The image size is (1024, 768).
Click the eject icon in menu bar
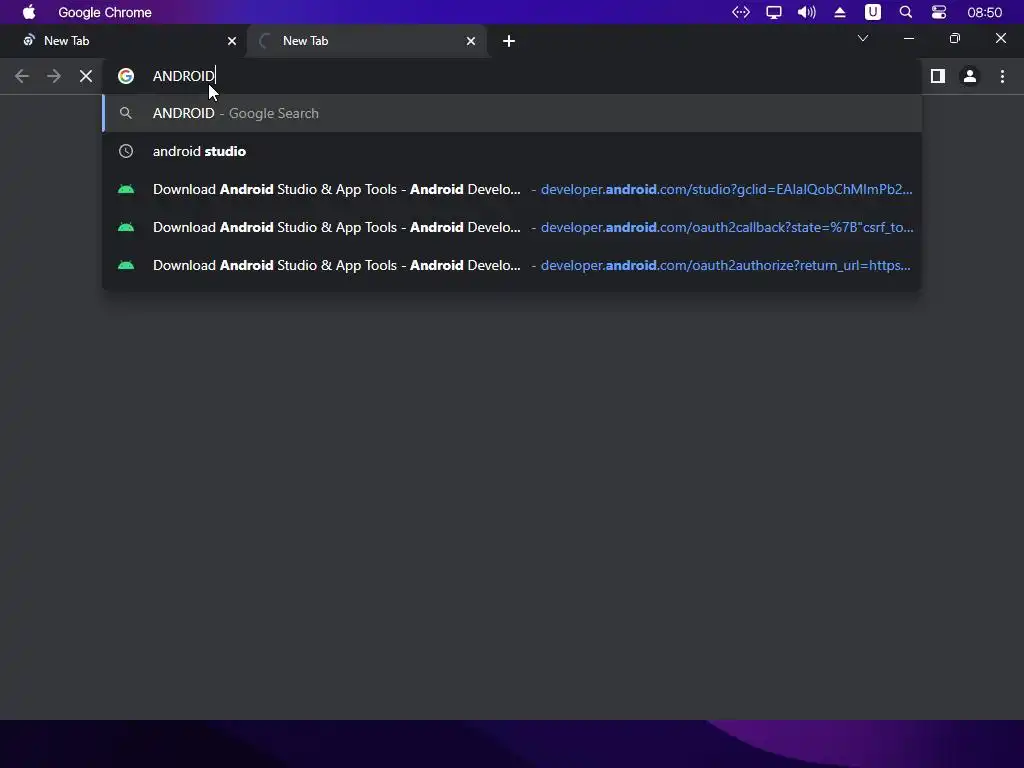tap(840, 12)
